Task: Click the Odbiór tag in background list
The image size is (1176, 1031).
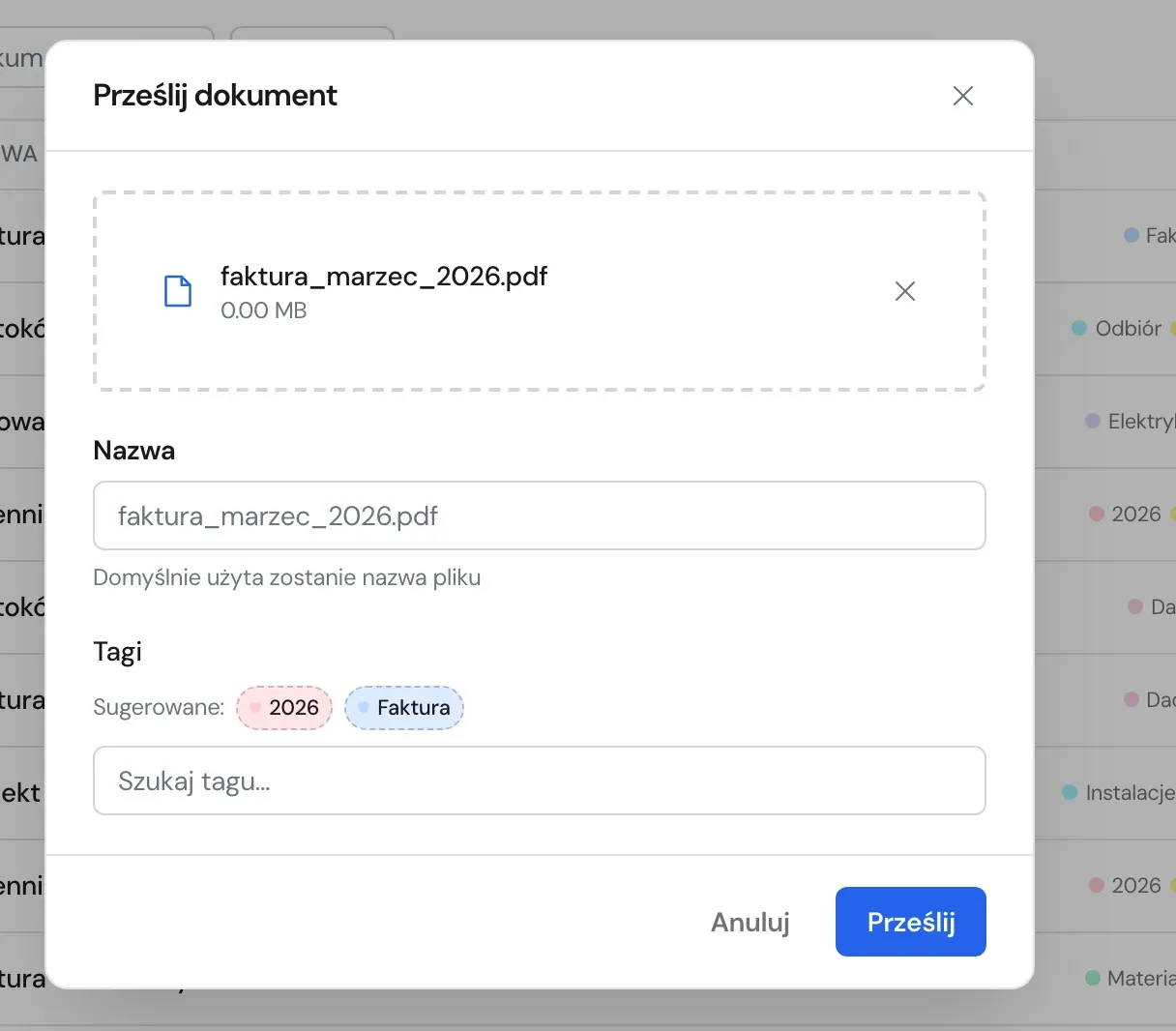Action: click(1117, 329)
